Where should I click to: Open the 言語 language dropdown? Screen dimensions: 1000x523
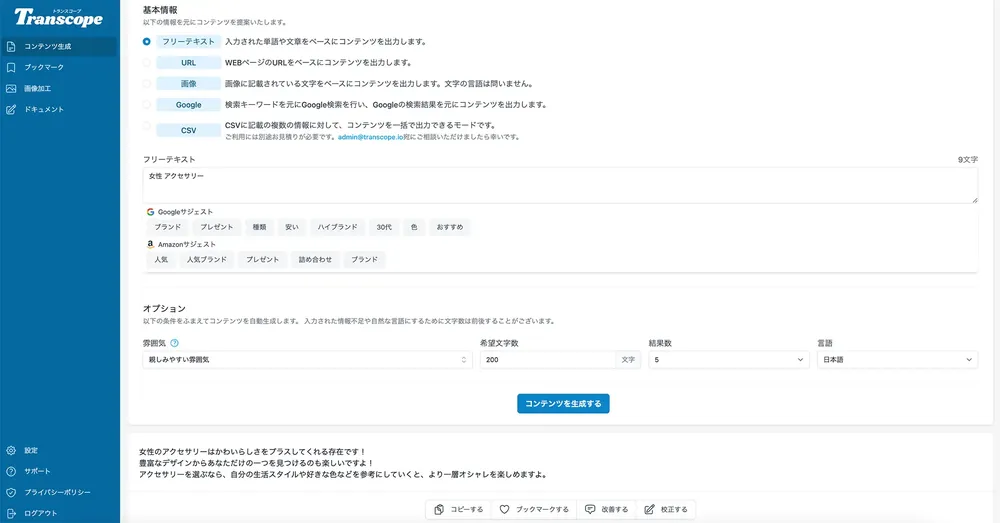(896, 360)
